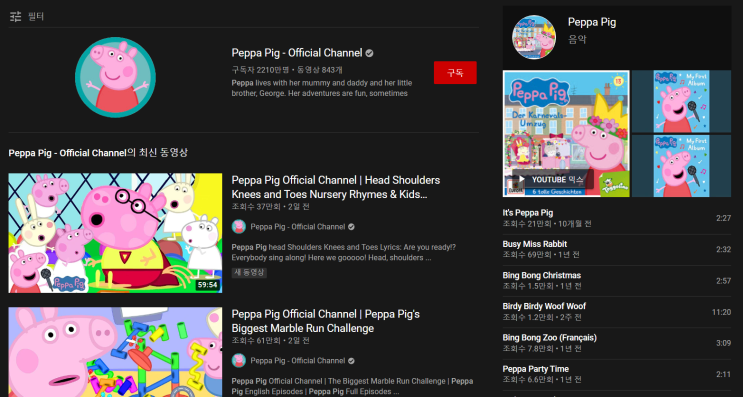This screenshot has width=743, height=397.
Task: Click 59:54 duration badge on thumbnail
Action: point(208,285)
